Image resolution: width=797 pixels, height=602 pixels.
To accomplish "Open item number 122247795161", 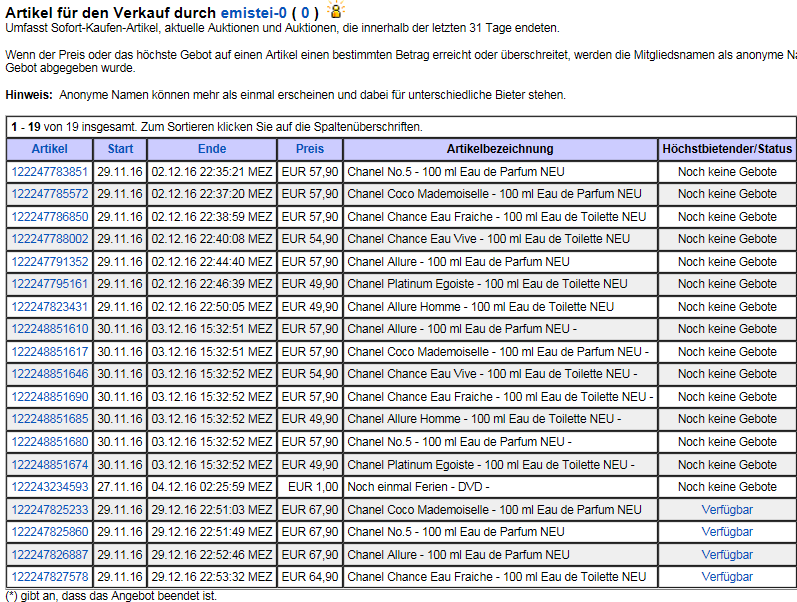I will (50, 284).
